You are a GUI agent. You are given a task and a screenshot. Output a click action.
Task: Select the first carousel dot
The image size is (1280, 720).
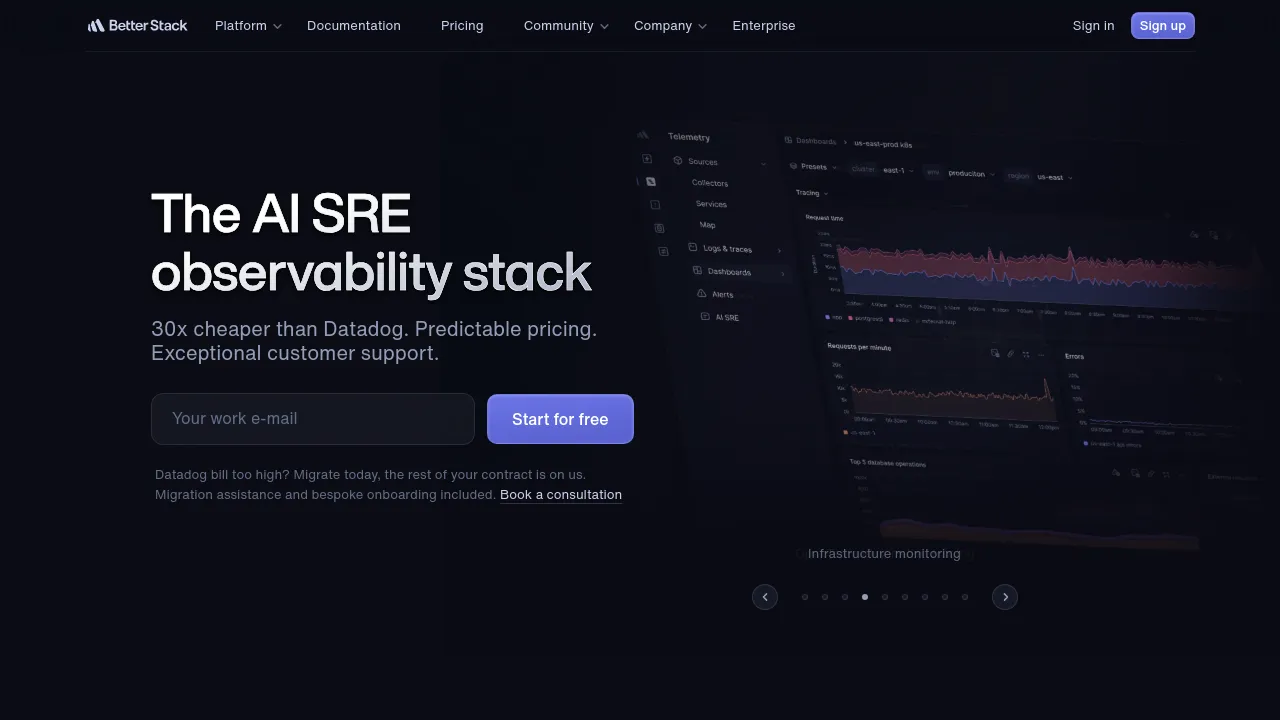(x=805, y=597)
